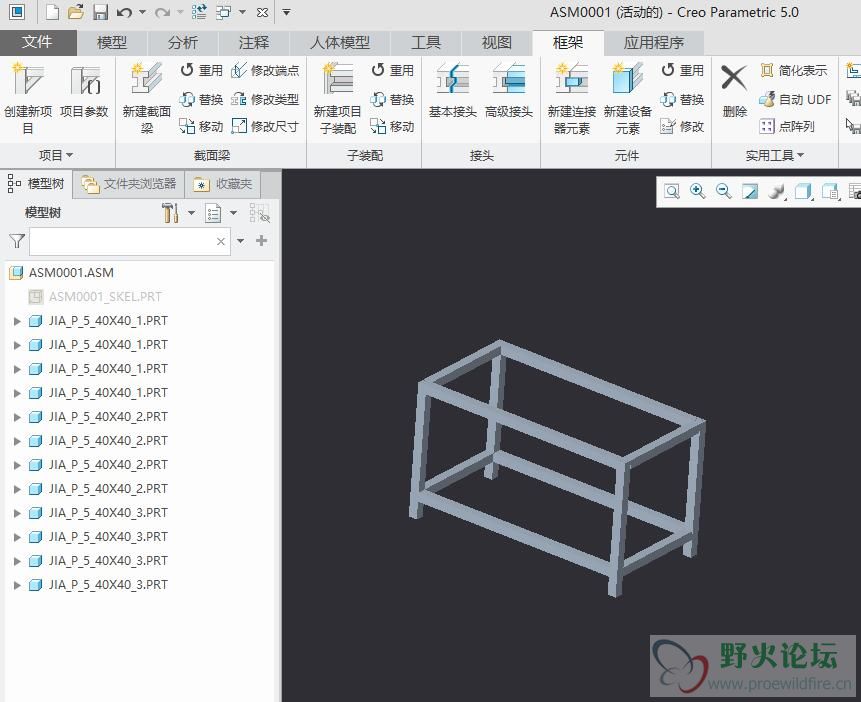
Task: Open search options dropdown arrow
Action: coord(241,241)
